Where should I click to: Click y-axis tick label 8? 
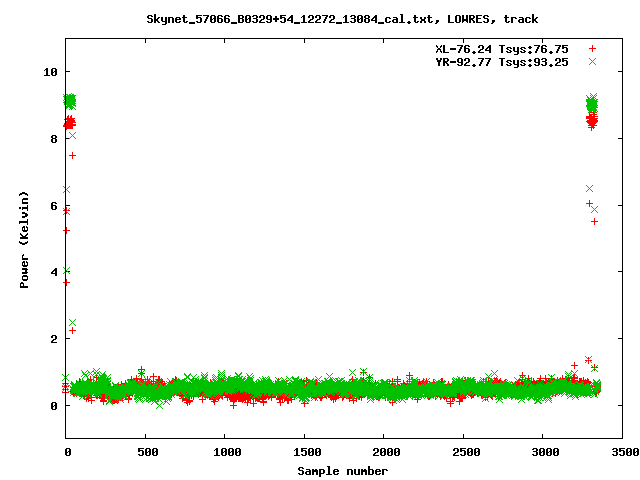pos(54,139)
